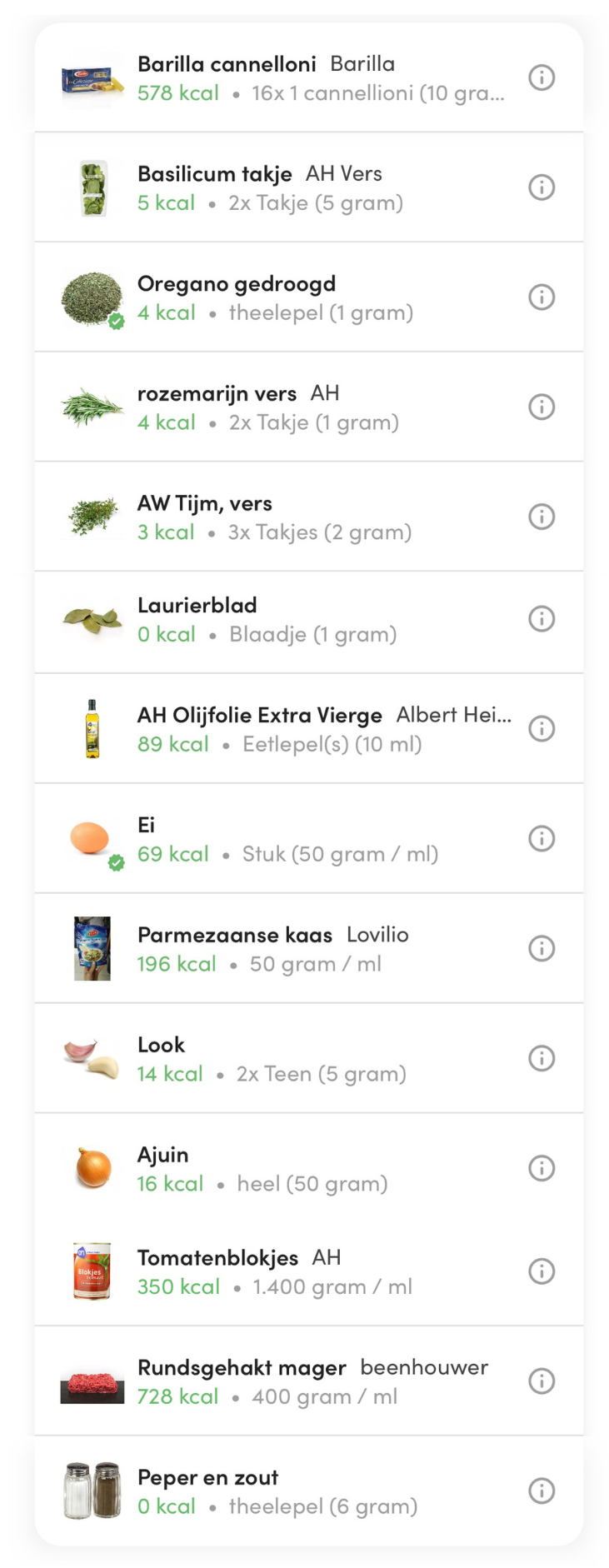This screenshot has height=1568, width=609.
Task: Open info for Barilla cannelloni
Action: [542, 77]
